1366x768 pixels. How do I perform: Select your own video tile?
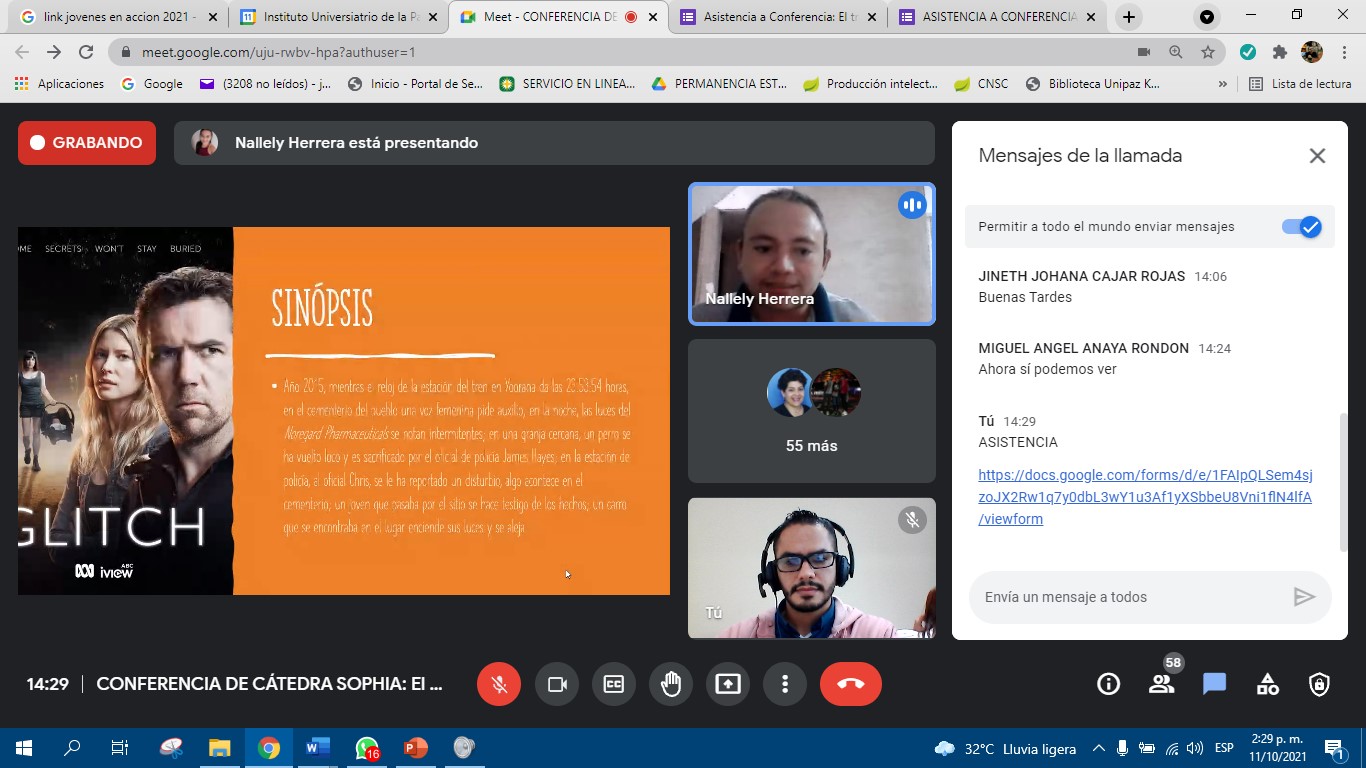coord(811,568)
